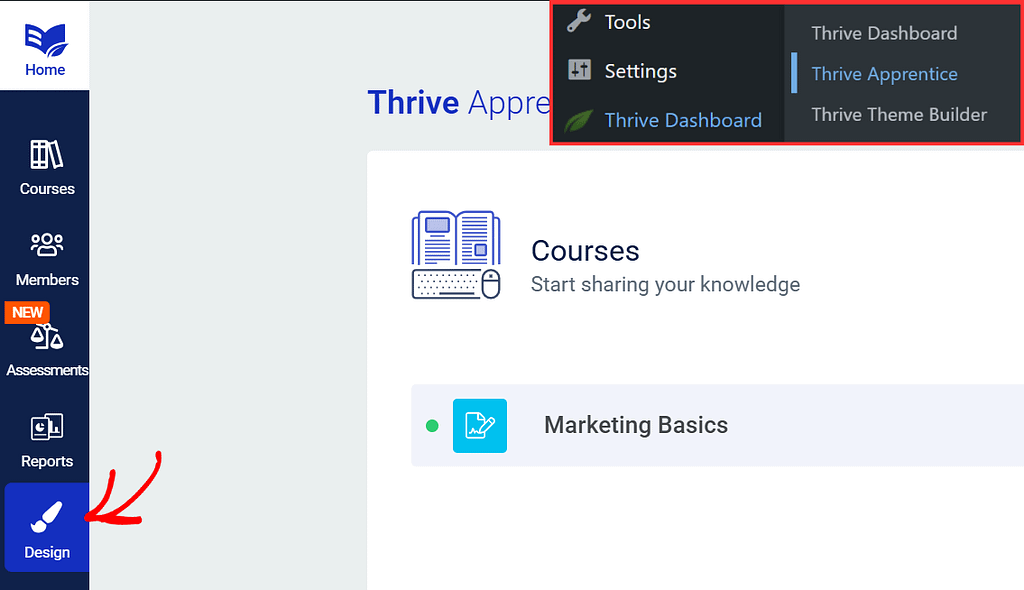Open the Marketing Basics course title
1024x590 pixels.
(x=635, y=425)
